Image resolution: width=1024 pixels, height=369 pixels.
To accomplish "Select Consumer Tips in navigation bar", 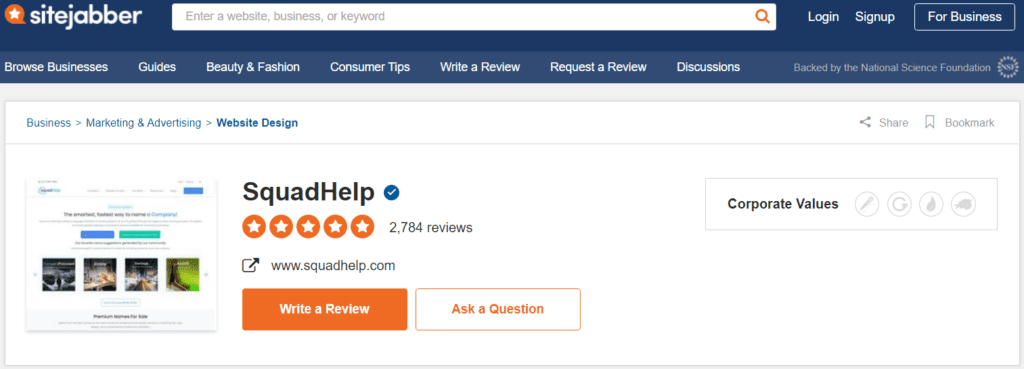I will click(370, 67).
